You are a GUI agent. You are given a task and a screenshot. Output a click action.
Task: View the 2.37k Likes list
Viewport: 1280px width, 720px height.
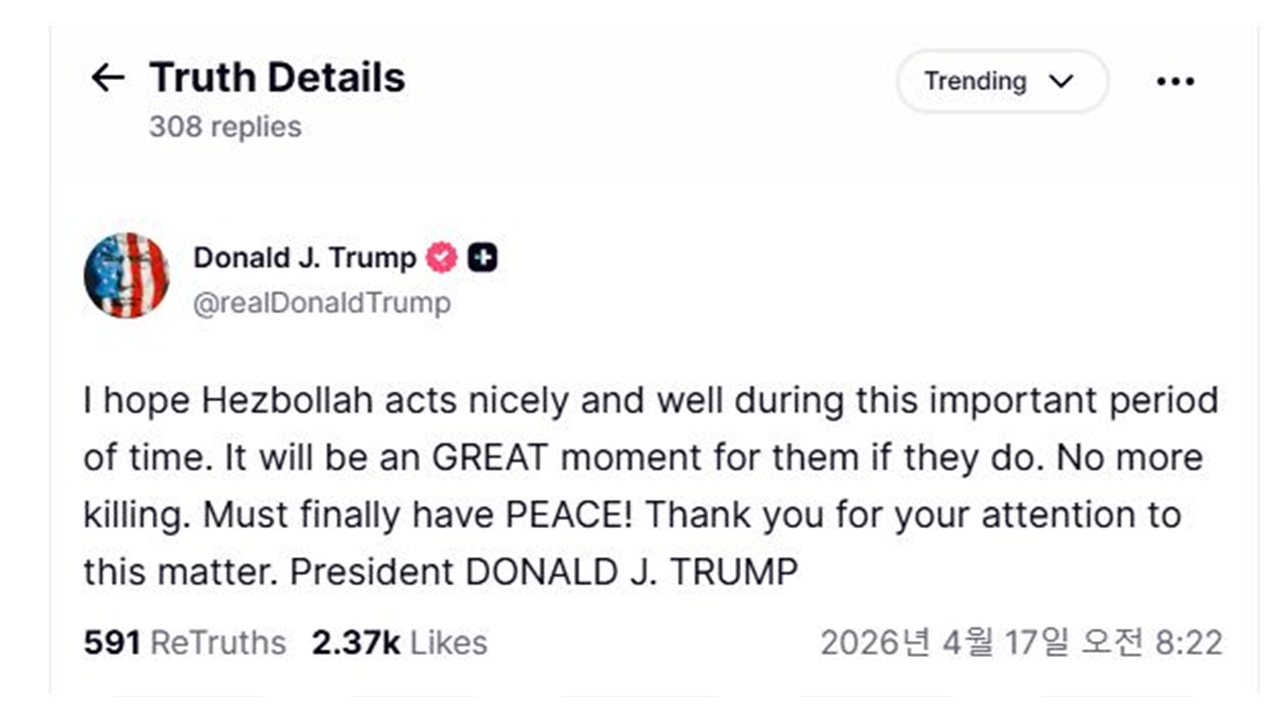(400, 643)
